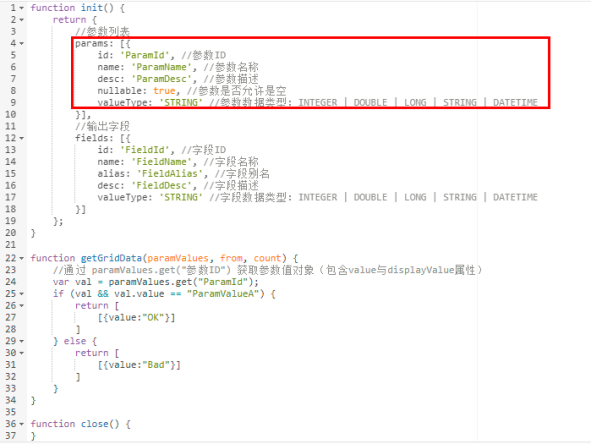Collapse the return array fold arrow on line 26
The image size is (591, 444).
[21, 306]
